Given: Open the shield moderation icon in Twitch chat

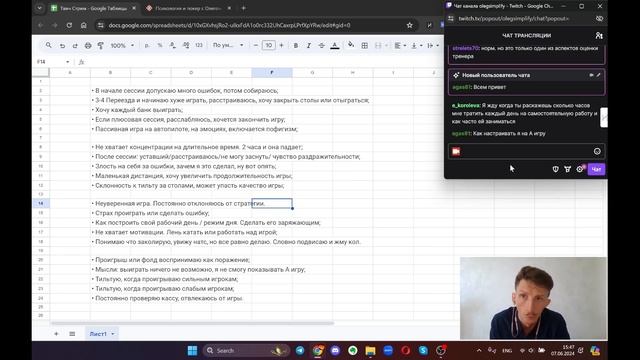Looking at the screenshot, I should tap(556, 169).
